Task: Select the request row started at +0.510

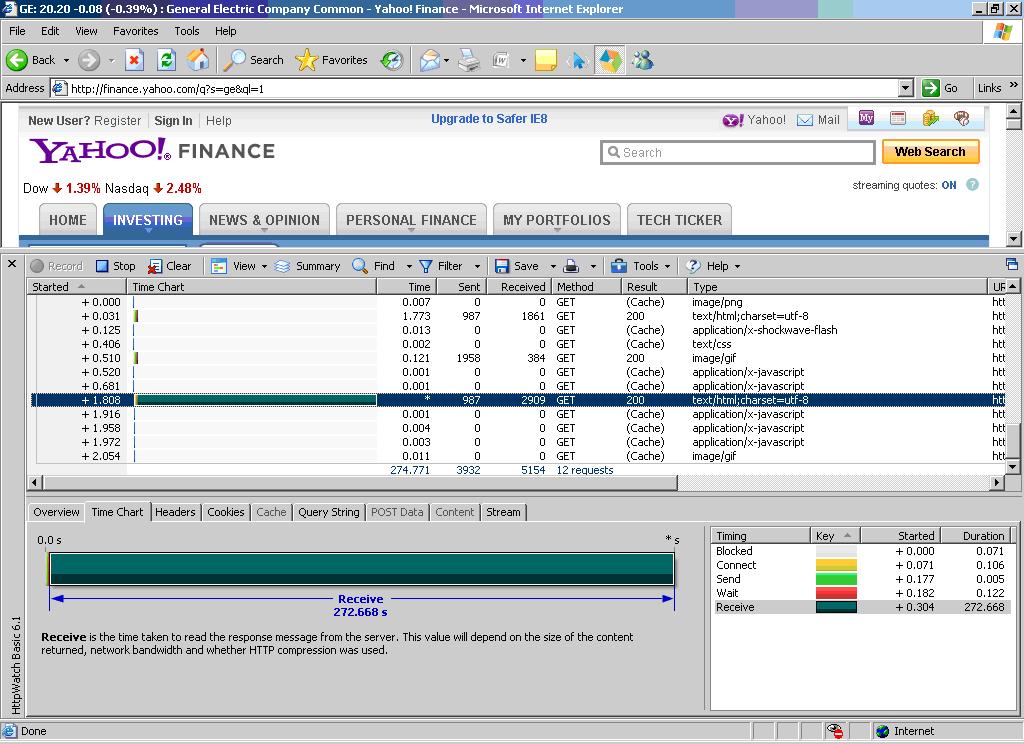Action: coord(516,358)
